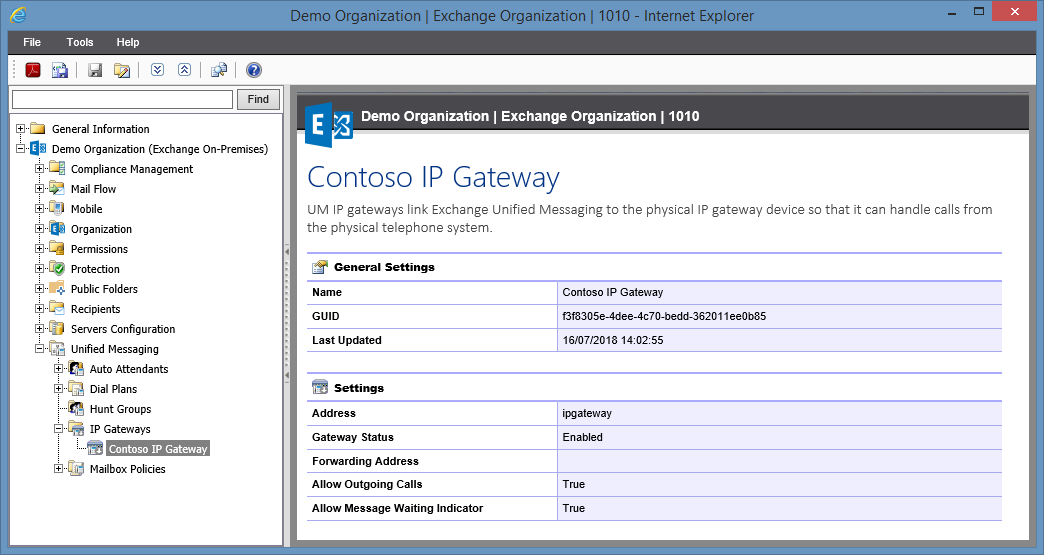Expand the Compliance Management node
This screenshot has height=555, width=1044.
click(39, 168)
